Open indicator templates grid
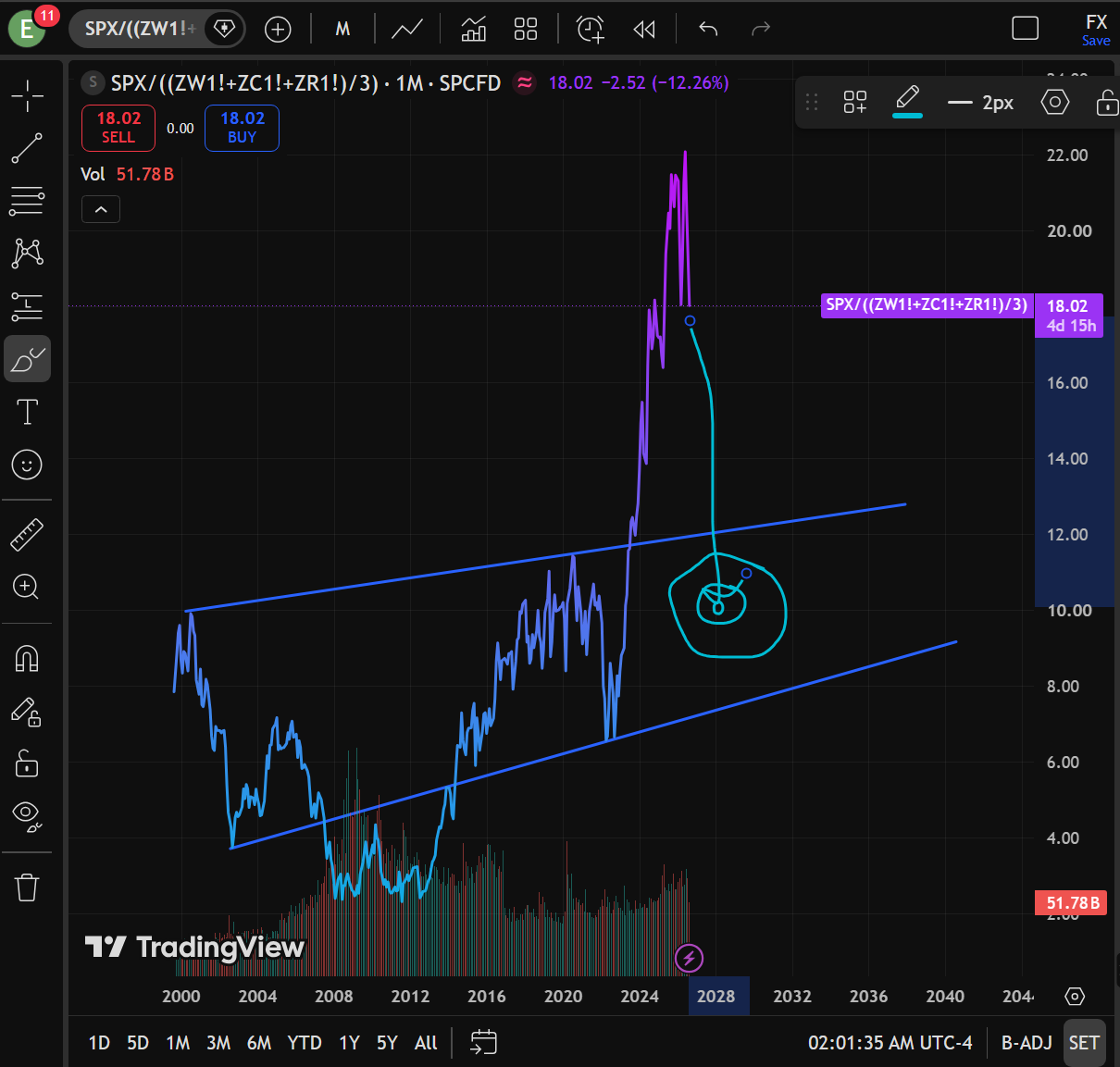This screenshot has width=1120, height=1067. [526, 30]
